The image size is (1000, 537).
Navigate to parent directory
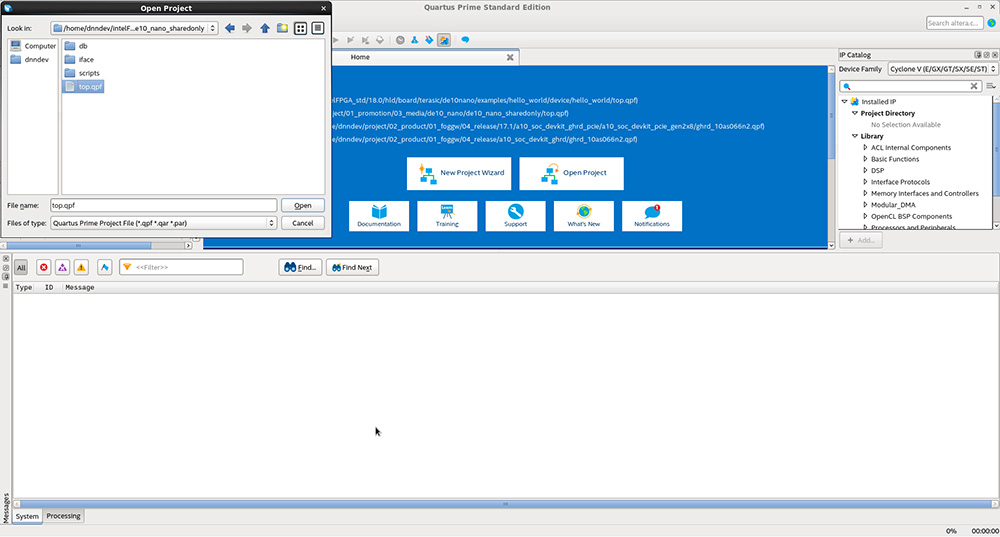265,28
